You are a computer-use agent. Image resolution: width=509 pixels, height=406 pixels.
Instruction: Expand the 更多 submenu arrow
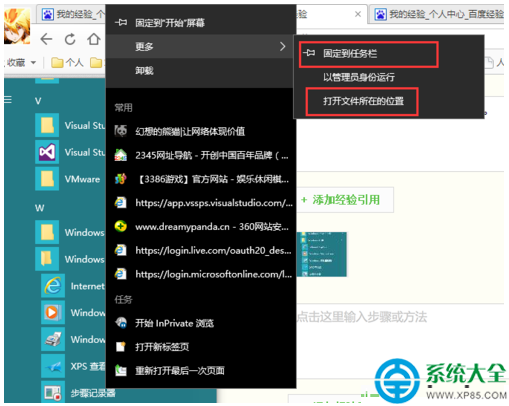[283, 46]
